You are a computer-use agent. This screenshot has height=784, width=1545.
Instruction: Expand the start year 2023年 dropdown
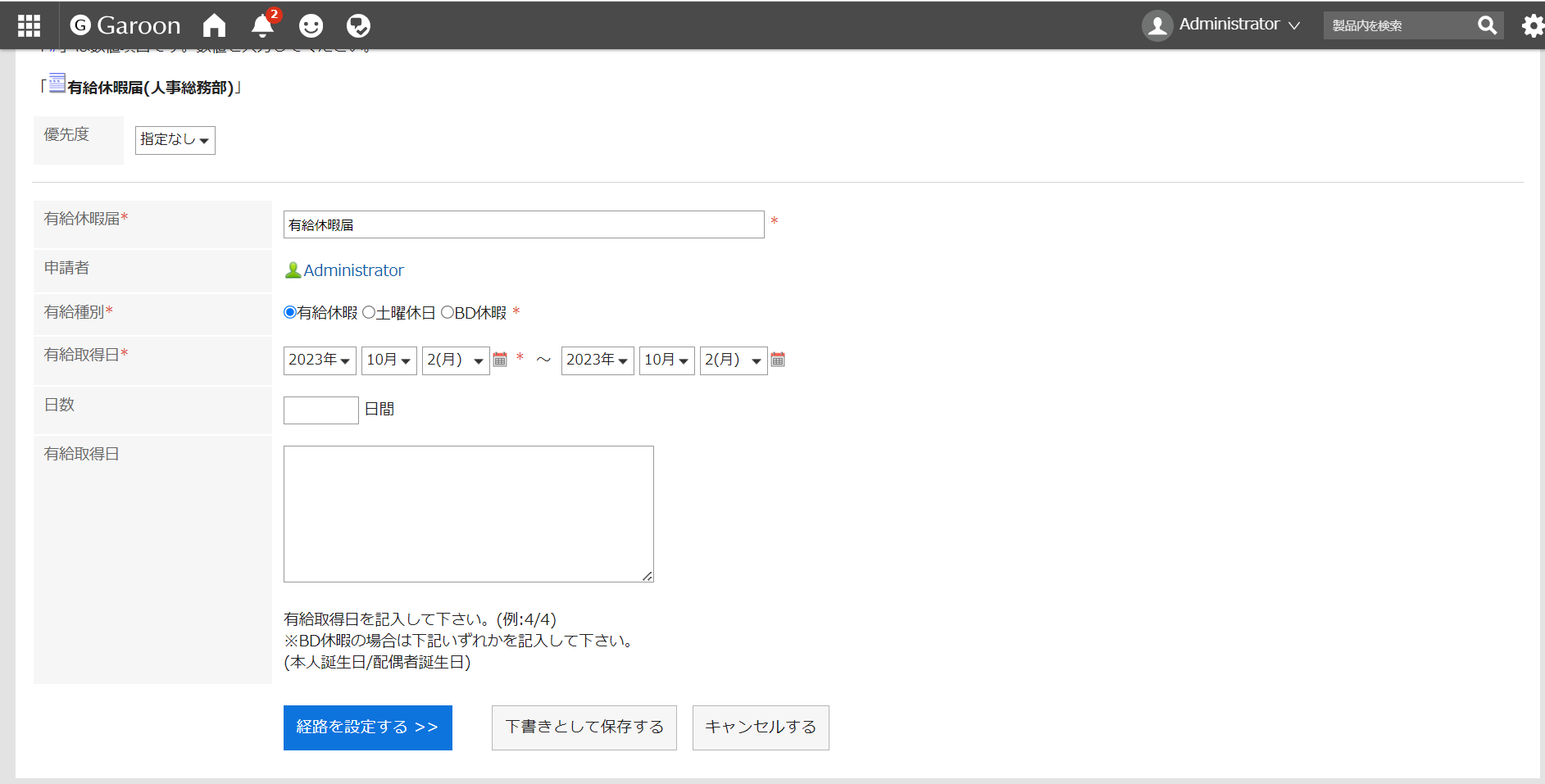click(x=320, y=360)
